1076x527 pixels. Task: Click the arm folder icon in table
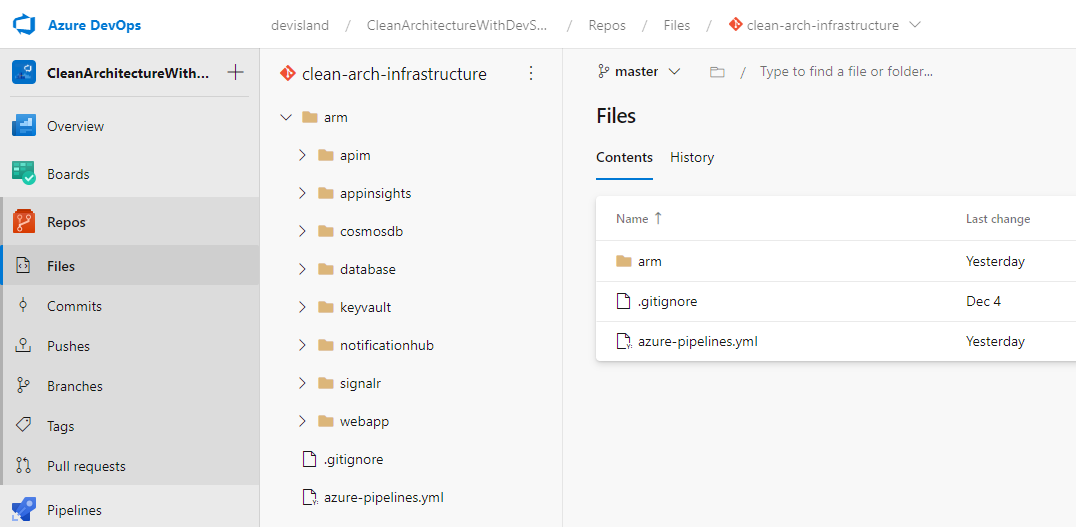[624, 261]
